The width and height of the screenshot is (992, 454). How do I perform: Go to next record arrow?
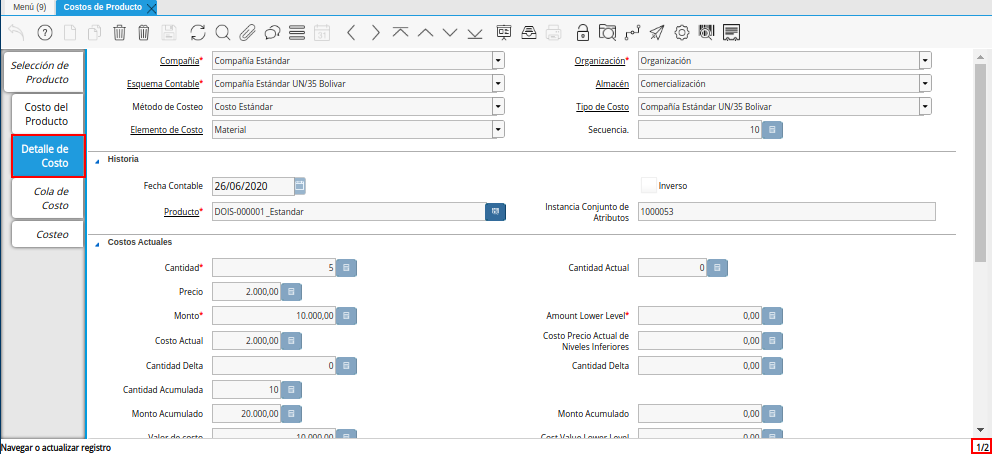[375, 32]
